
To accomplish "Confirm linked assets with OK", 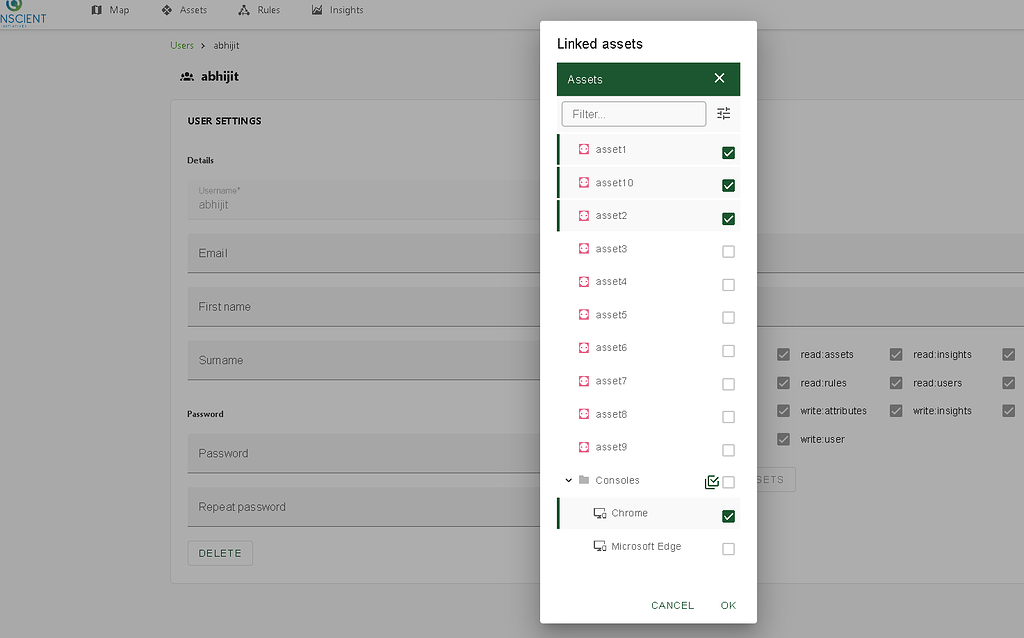I will [728, 605].
